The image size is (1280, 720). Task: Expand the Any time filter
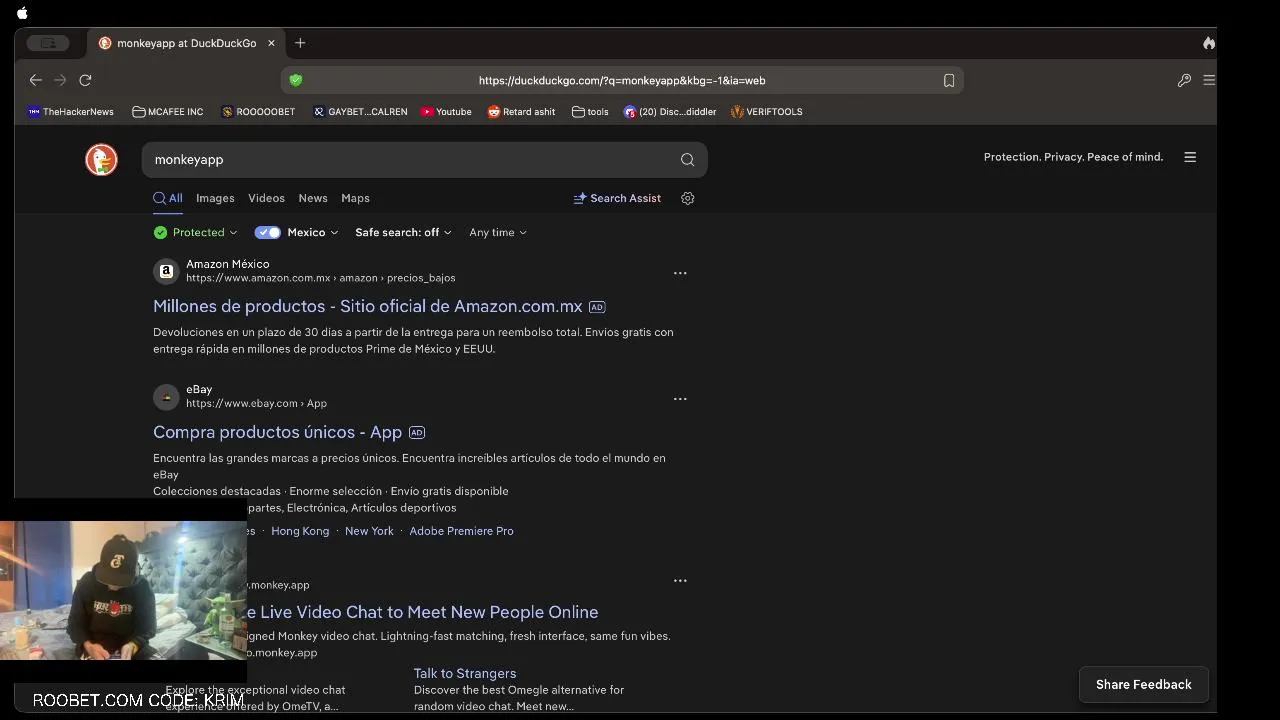click(x=498, y=232)
